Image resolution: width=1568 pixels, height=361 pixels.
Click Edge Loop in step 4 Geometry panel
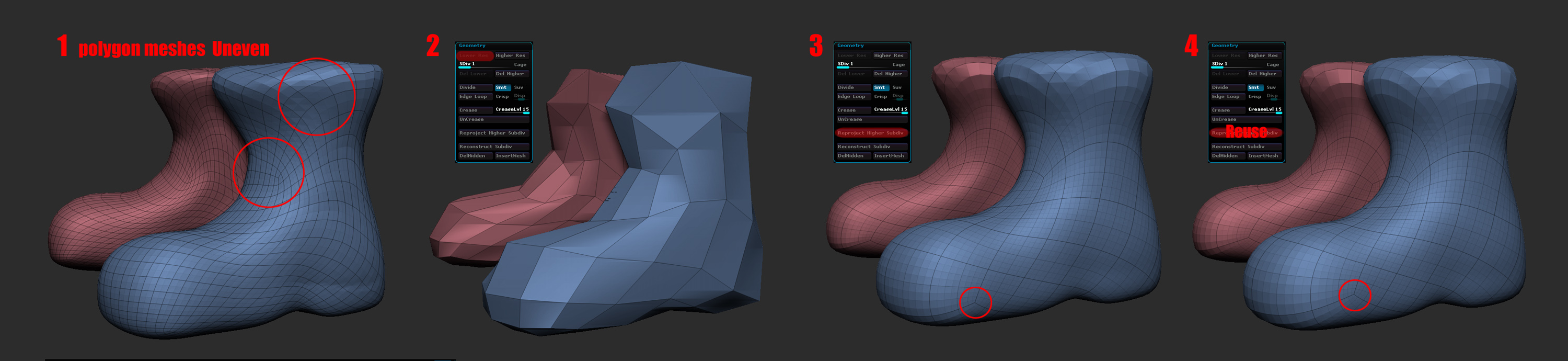click(x=1228, y=96)
